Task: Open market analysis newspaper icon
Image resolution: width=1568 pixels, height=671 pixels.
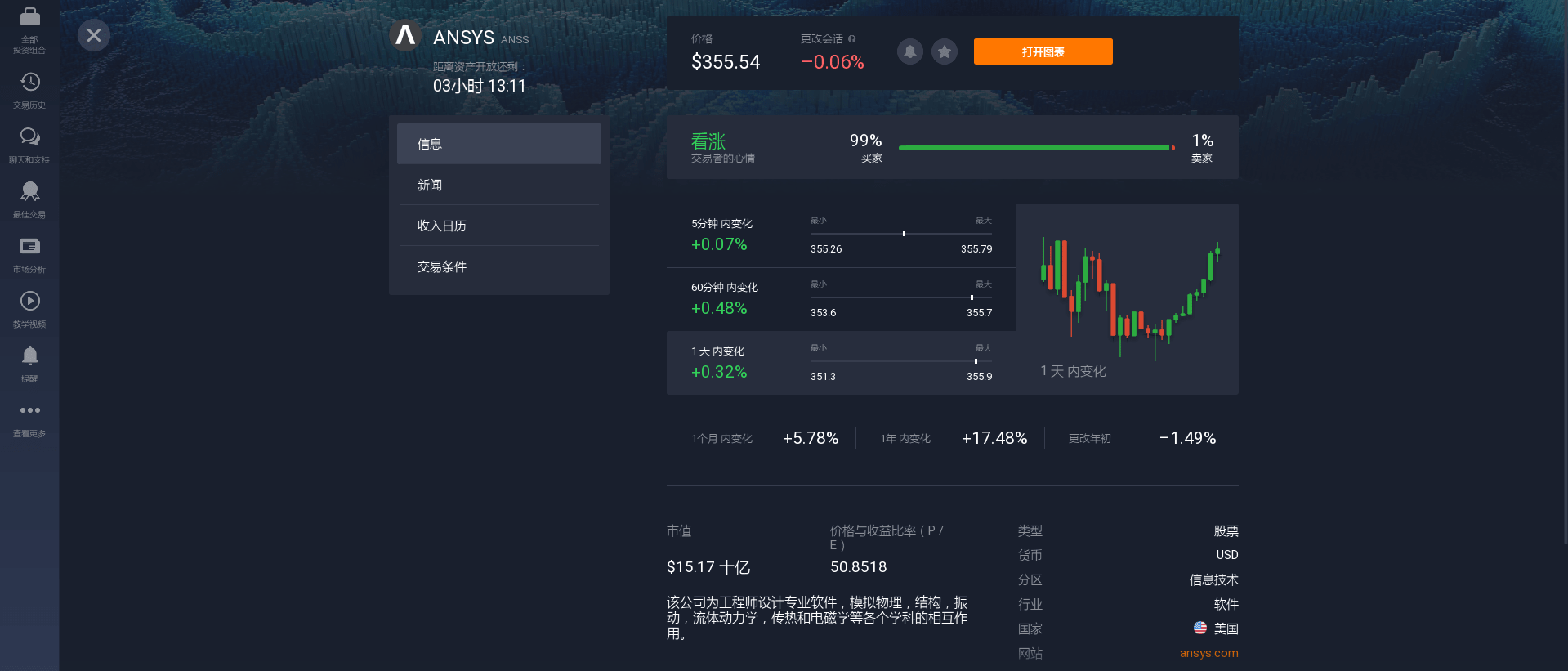Action: click(x=29, y=246)
